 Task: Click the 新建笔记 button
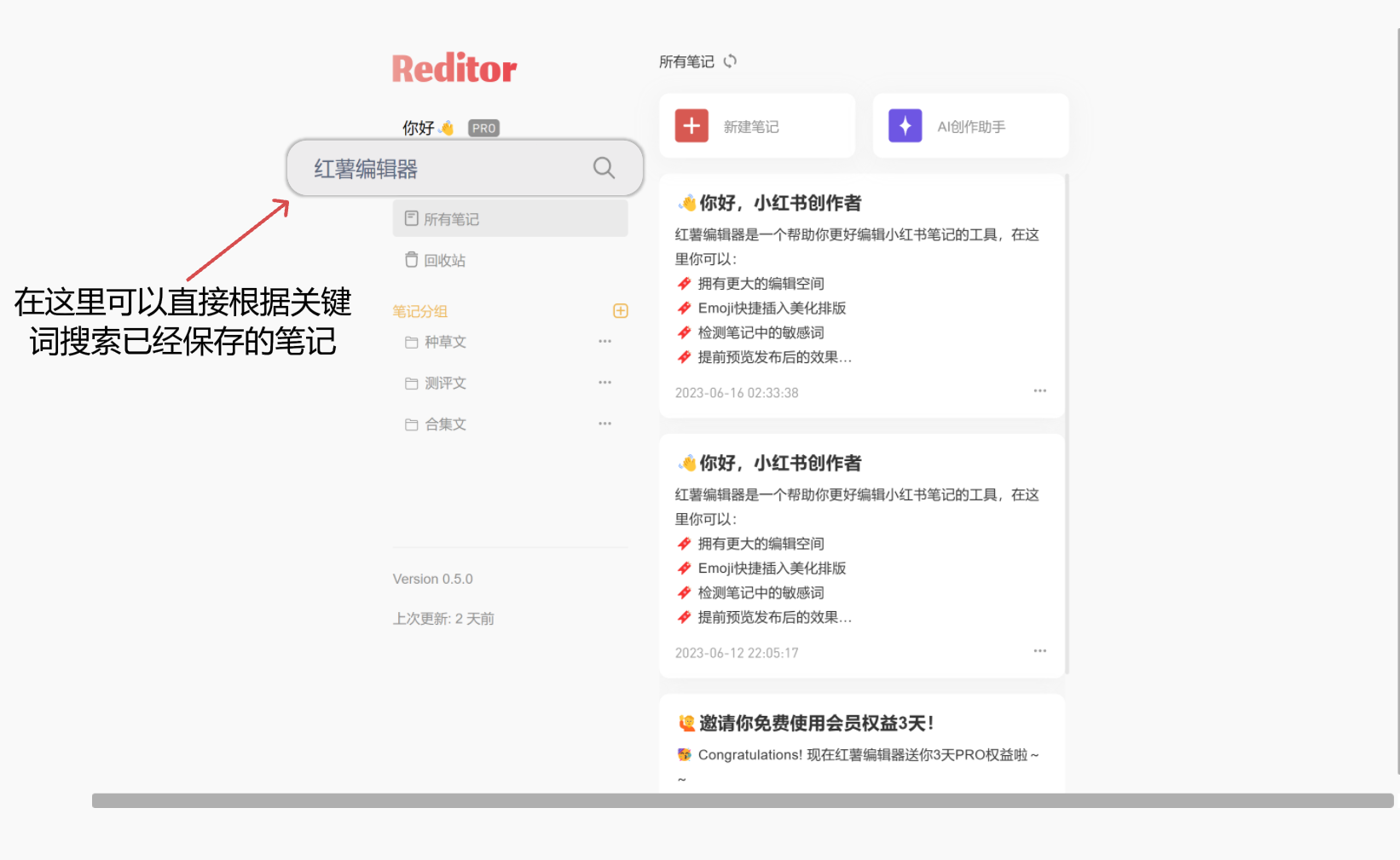[757, 125]
